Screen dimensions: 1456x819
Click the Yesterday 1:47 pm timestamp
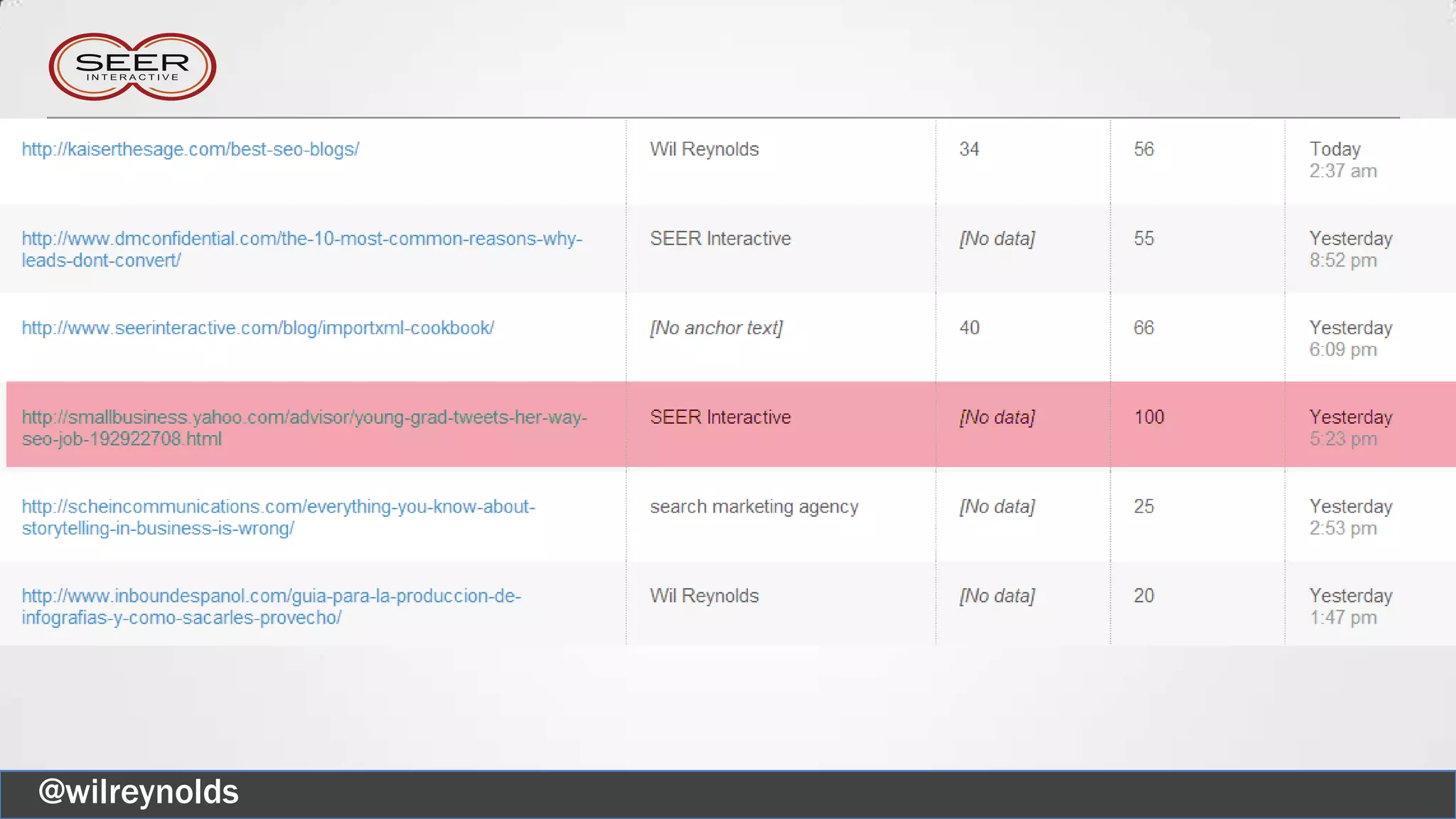click(1350, 606)
